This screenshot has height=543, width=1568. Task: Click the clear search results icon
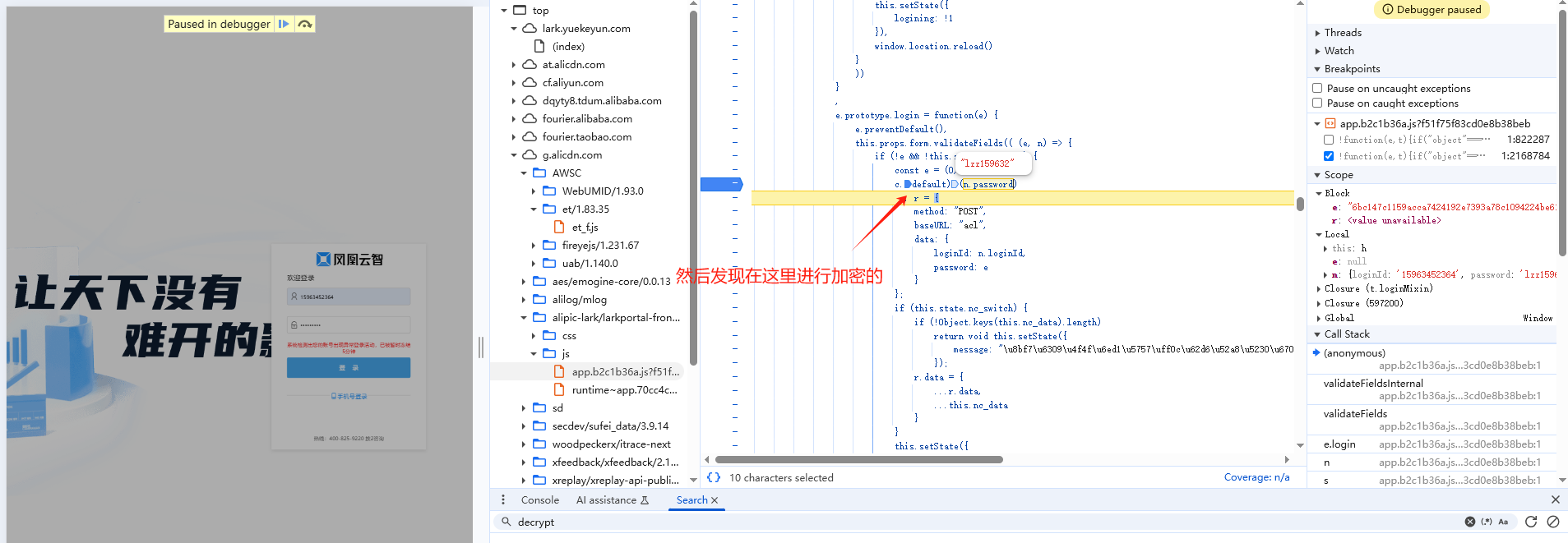pyautogui.click(x=1553, y=522)
